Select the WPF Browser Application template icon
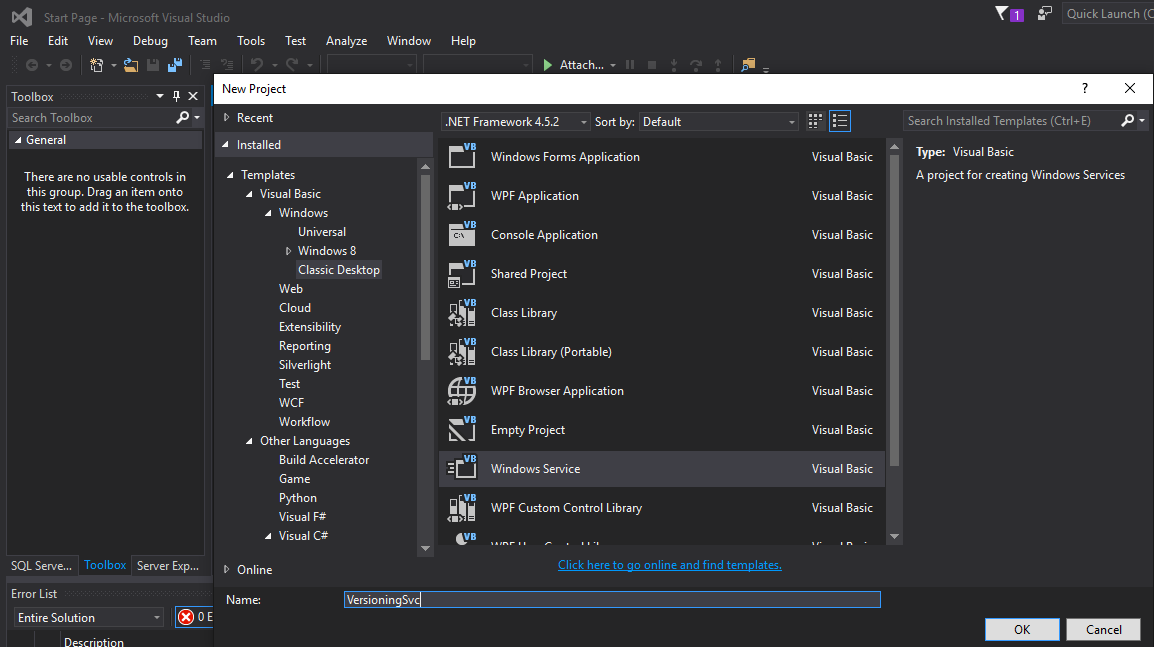This screenshot has height=647, width=1154. coord(462,390)
